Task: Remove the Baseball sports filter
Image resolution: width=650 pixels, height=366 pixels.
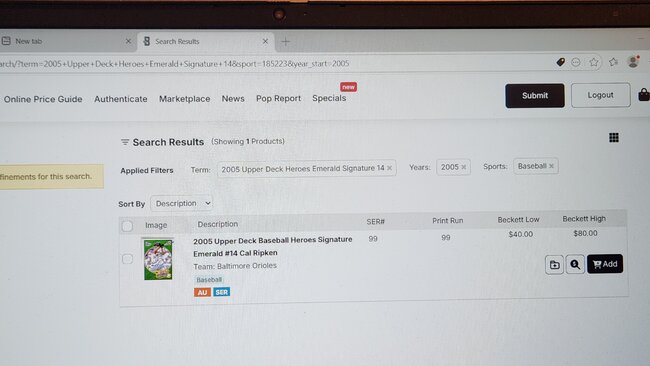Action: click(x=551, y=166)
